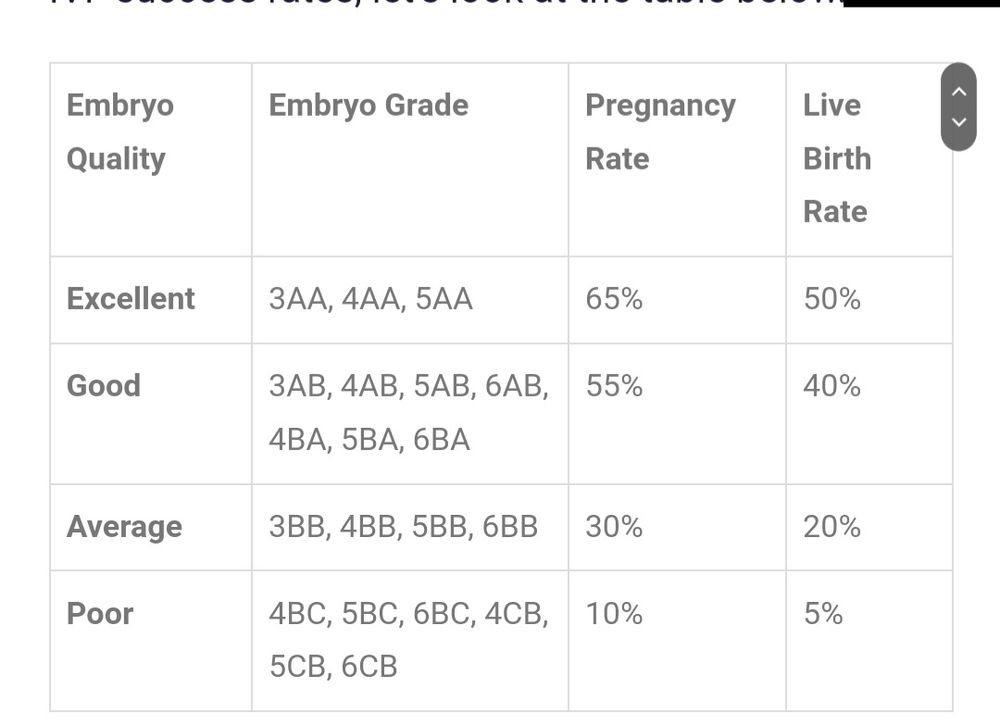The height and width of the screenshot is (726, 1000).
Task: Click the Pregnancy Rate column header
Action: (660, 132)
